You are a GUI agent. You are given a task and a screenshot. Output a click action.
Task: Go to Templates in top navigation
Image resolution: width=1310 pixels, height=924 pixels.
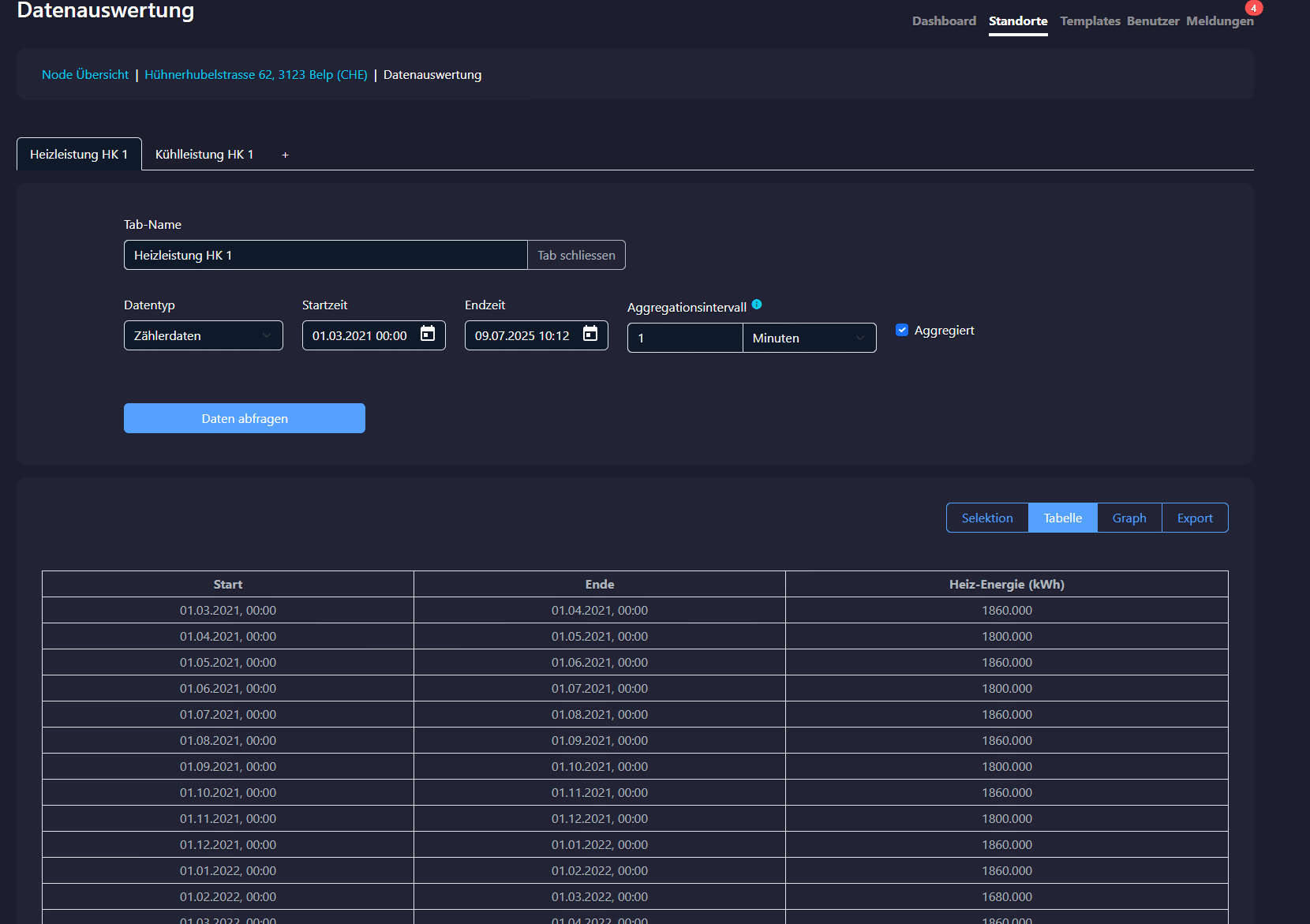1090,21
